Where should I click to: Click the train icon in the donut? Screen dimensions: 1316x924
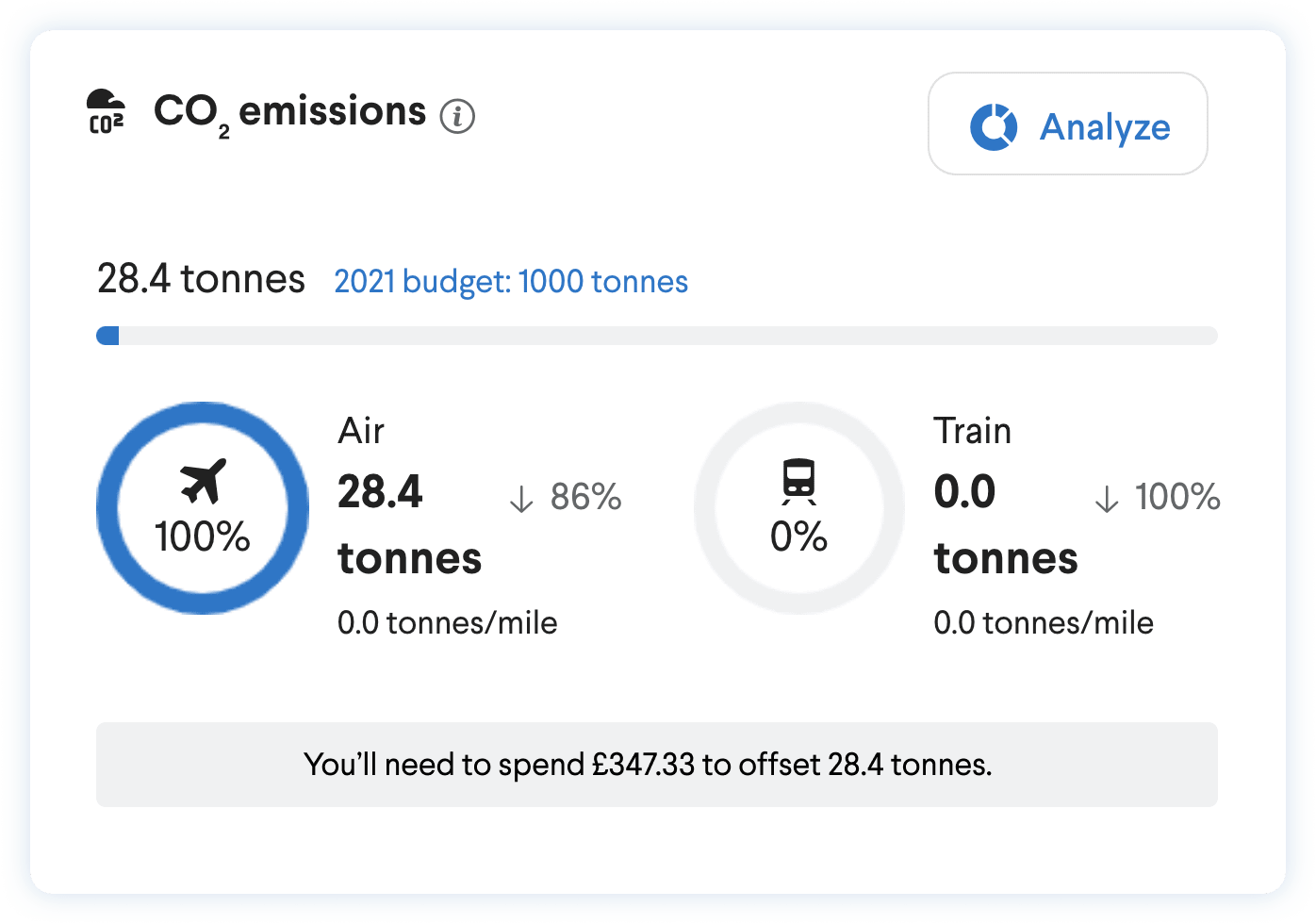tap(798, 482)
